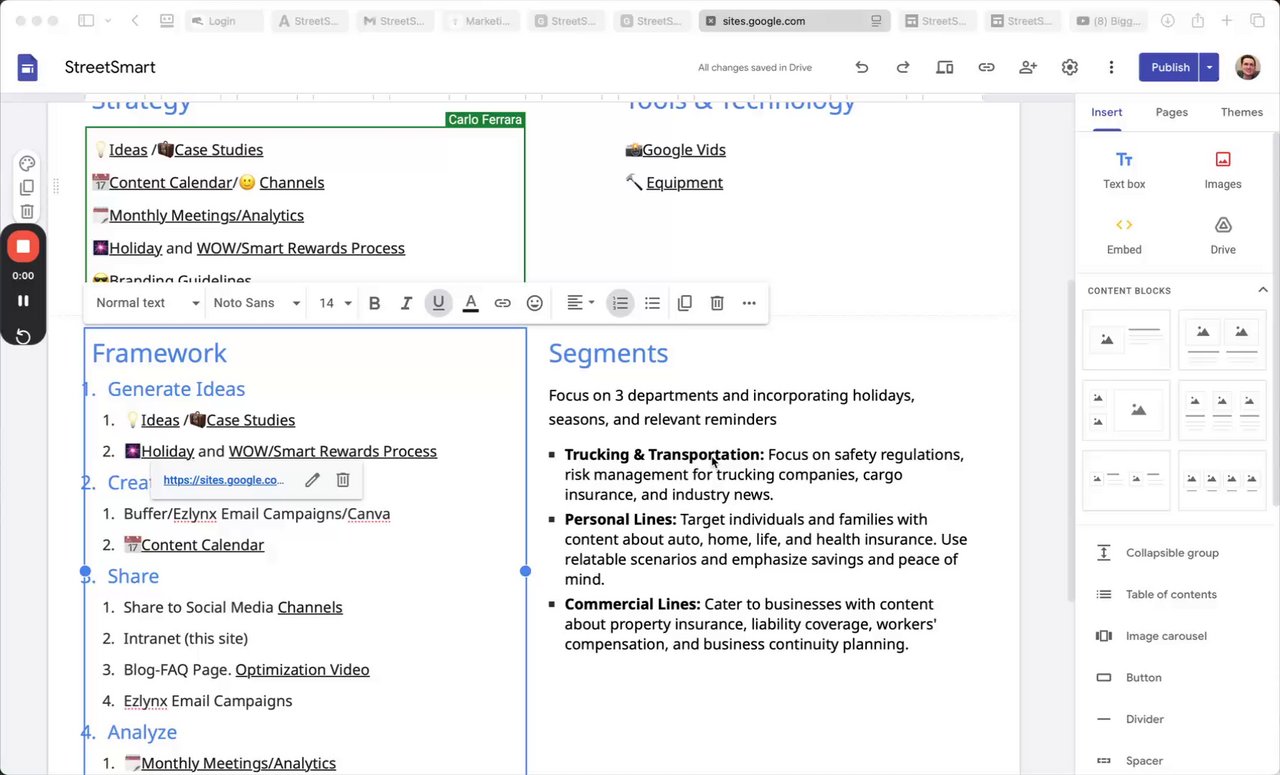Duplicate section icon on left edge

[x=27, y=187]
